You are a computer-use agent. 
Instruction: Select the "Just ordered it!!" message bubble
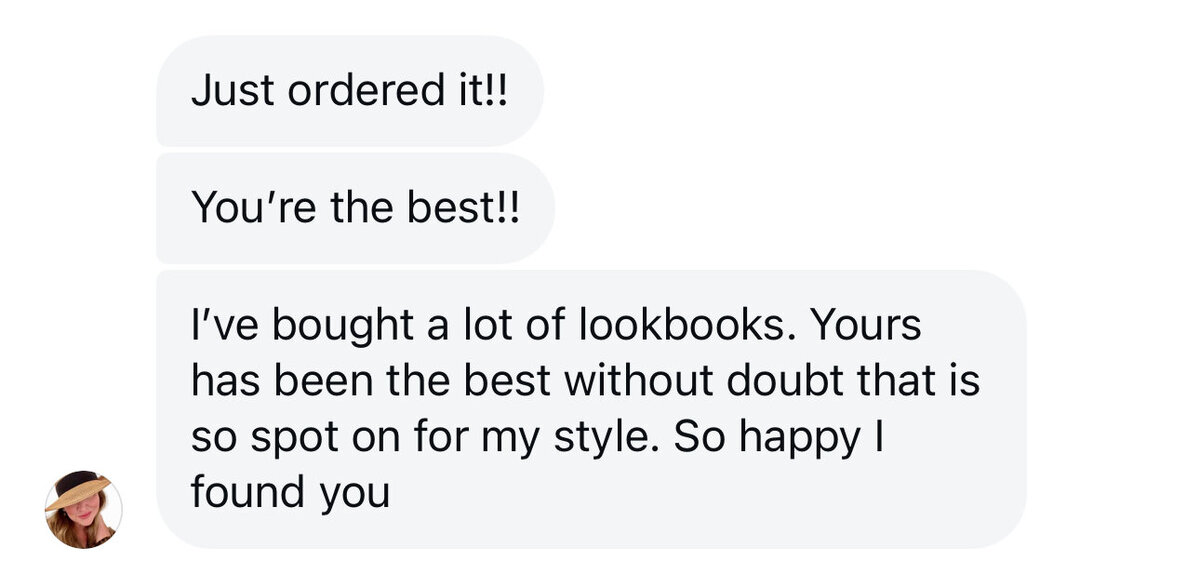[349, 91]
